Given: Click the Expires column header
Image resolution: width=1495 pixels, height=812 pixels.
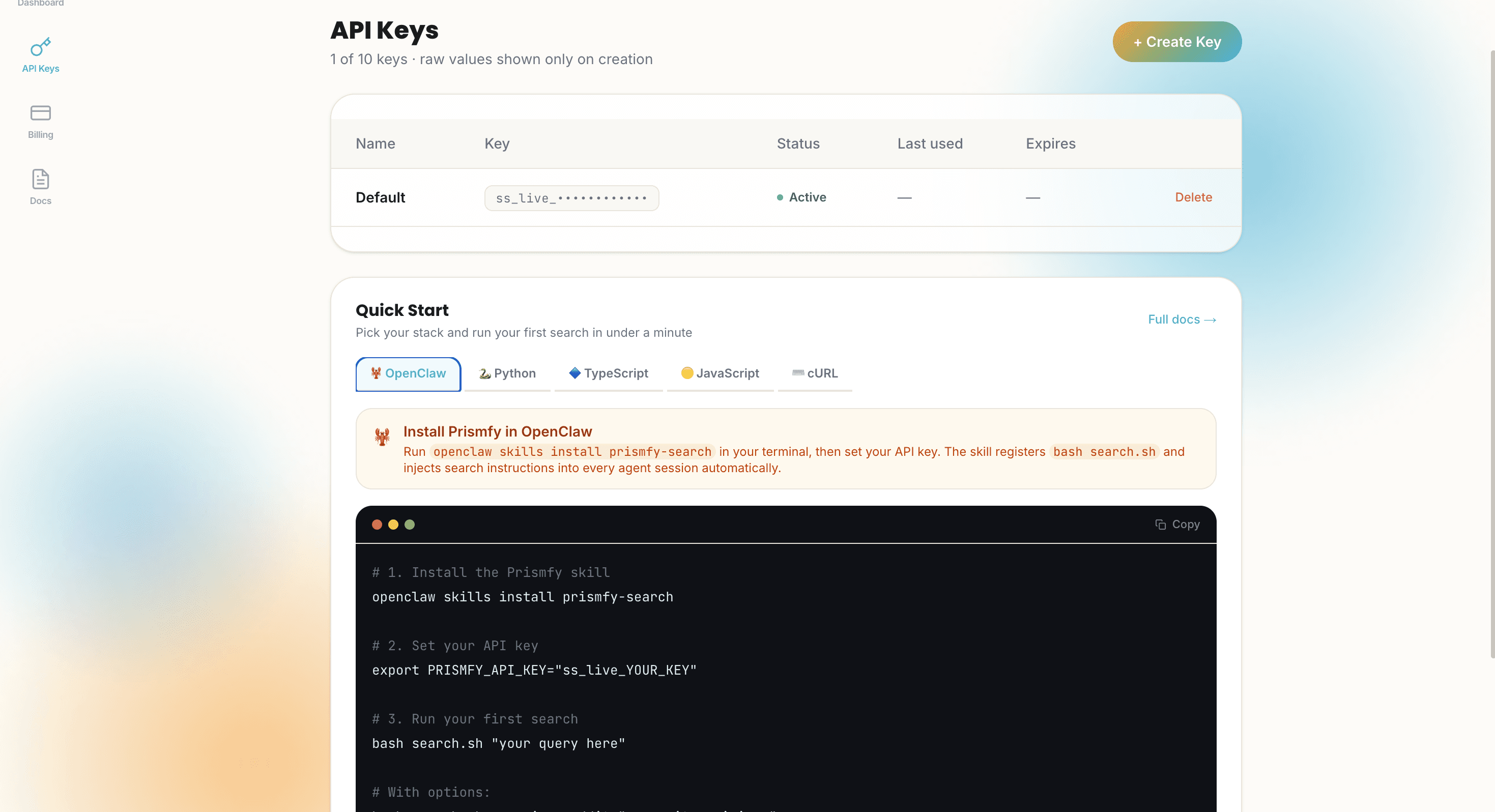Looking at the screenshot, I should click(x=1050, y=144).
